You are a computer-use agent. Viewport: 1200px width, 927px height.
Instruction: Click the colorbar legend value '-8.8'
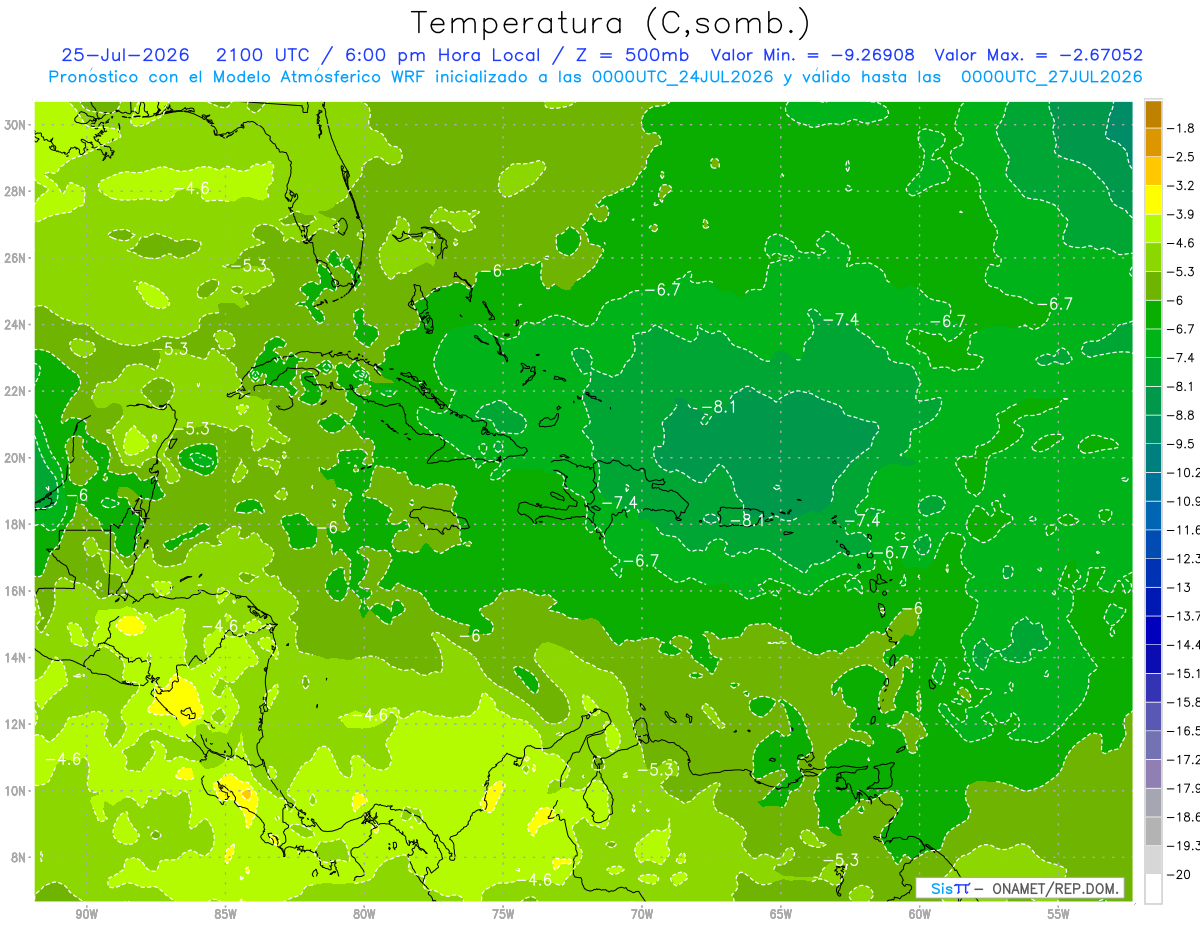(1183, 415)
